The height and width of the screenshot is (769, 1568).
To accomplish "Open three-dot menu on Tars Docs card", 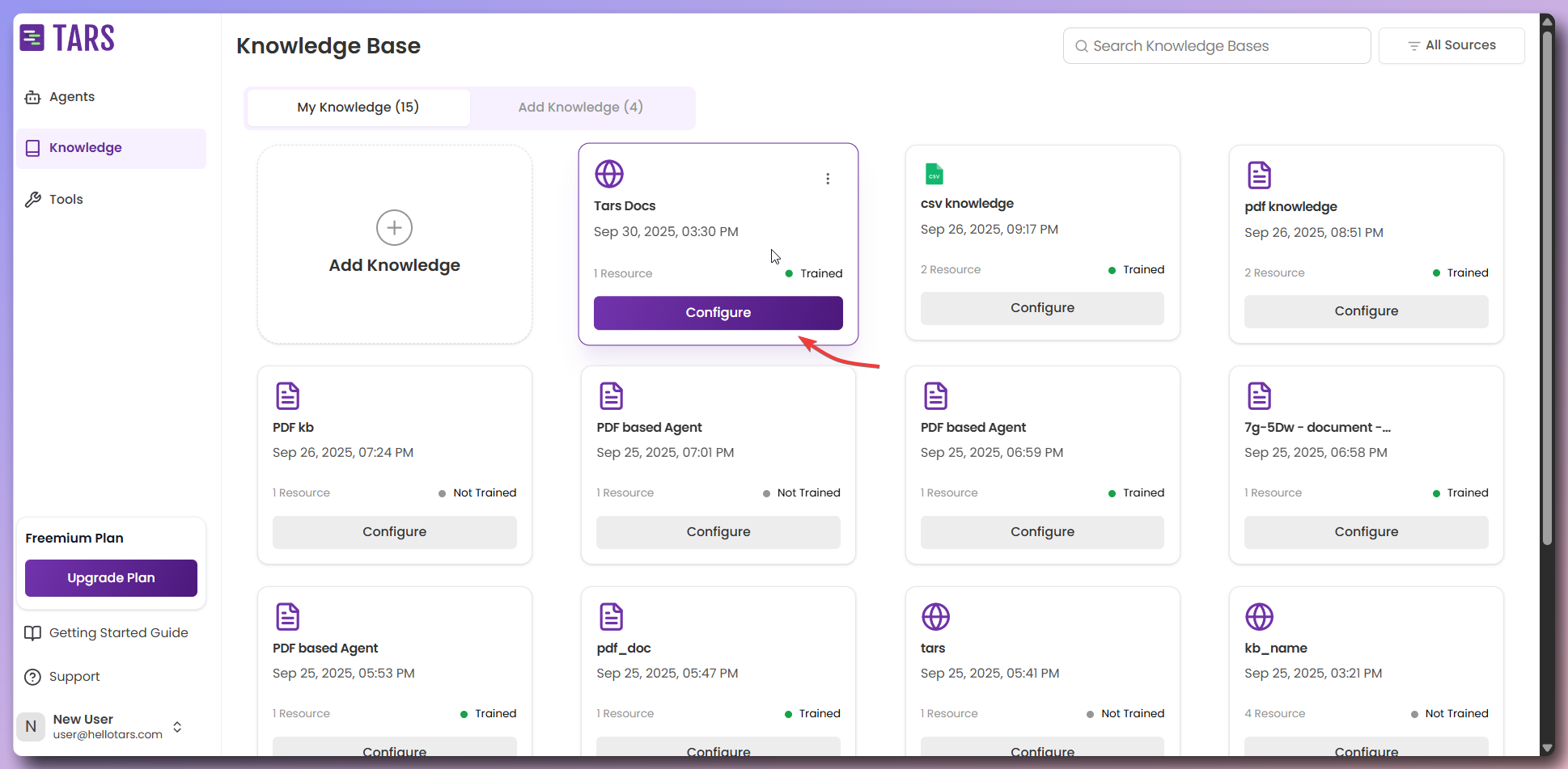I will [x=828, y=179].
